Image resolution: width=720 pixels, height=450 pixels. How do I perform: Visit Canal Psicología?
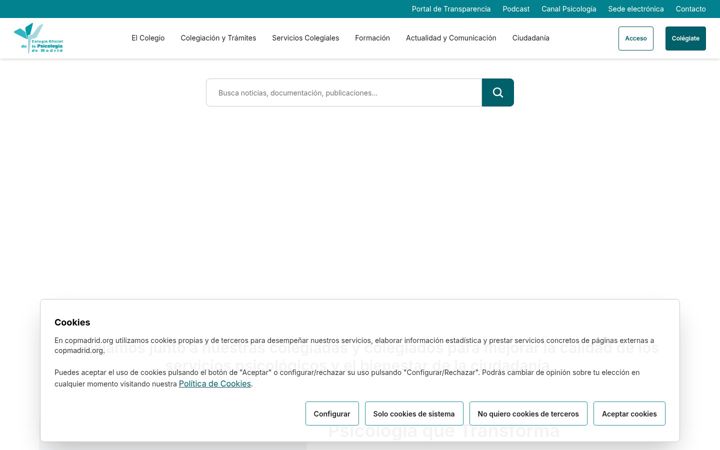pos(568,9)
